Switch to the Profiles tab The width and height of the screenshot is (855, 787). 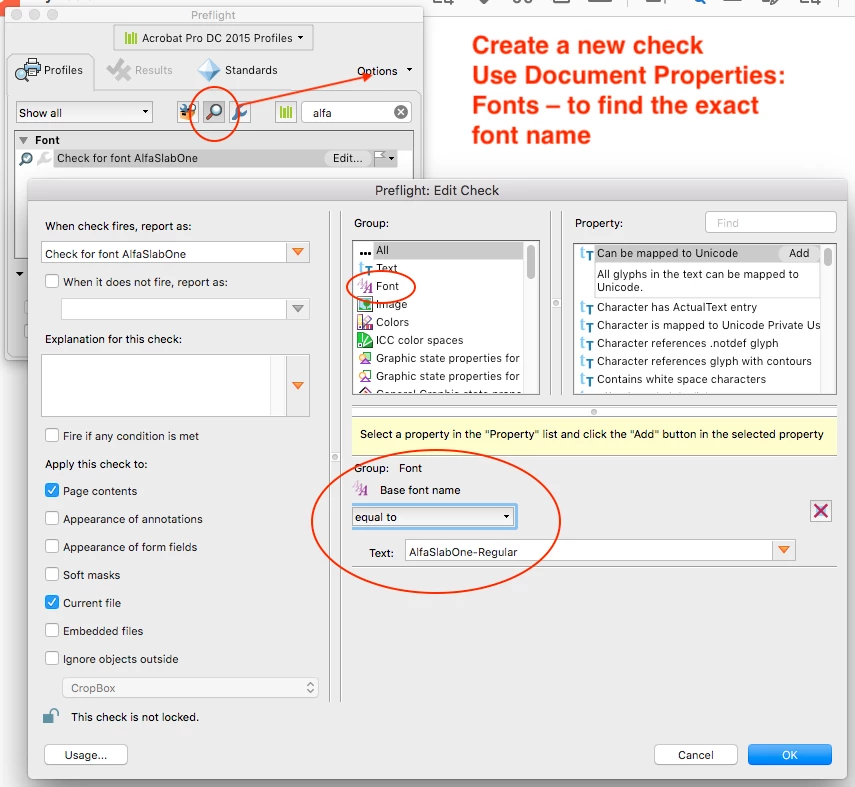click(x=50, y=70)
